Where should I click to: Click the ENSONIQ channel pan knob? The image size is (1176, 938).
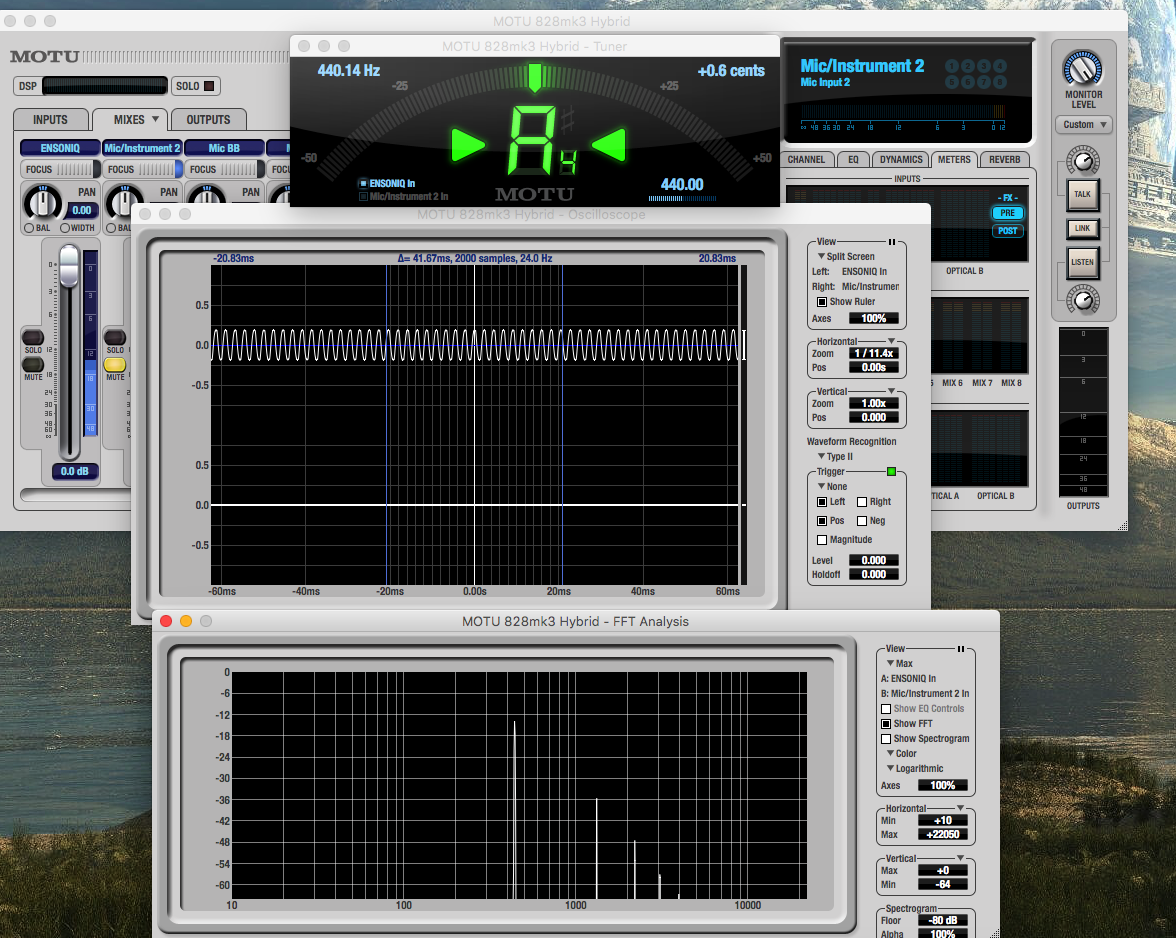[x=42, y=204]
